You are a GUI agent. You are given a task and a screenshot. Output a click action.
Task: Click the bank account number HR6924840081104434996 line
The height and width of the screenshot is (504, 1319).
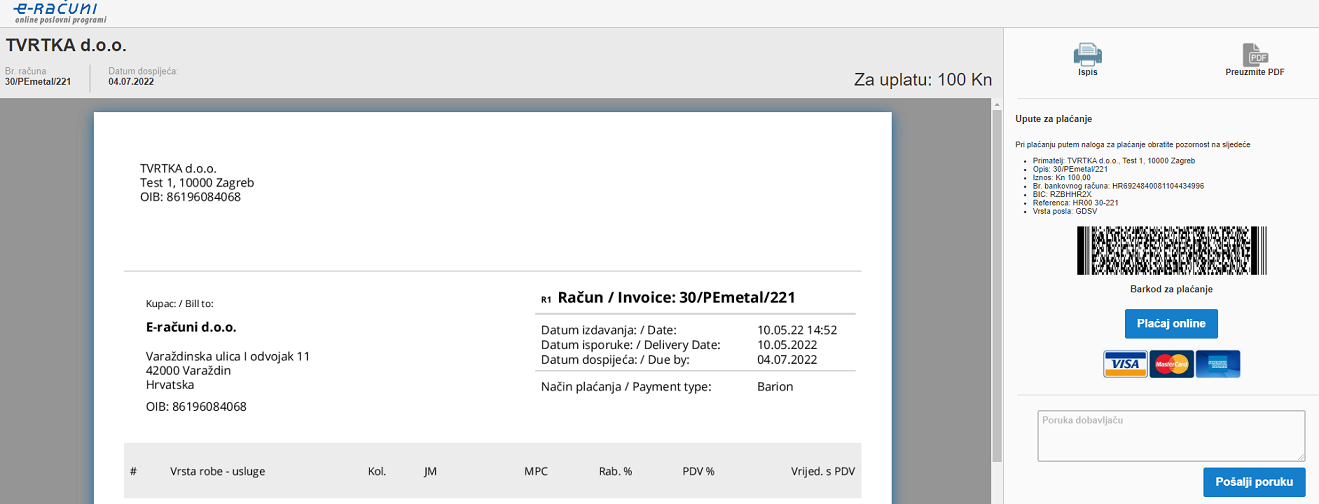point(1118,186)
